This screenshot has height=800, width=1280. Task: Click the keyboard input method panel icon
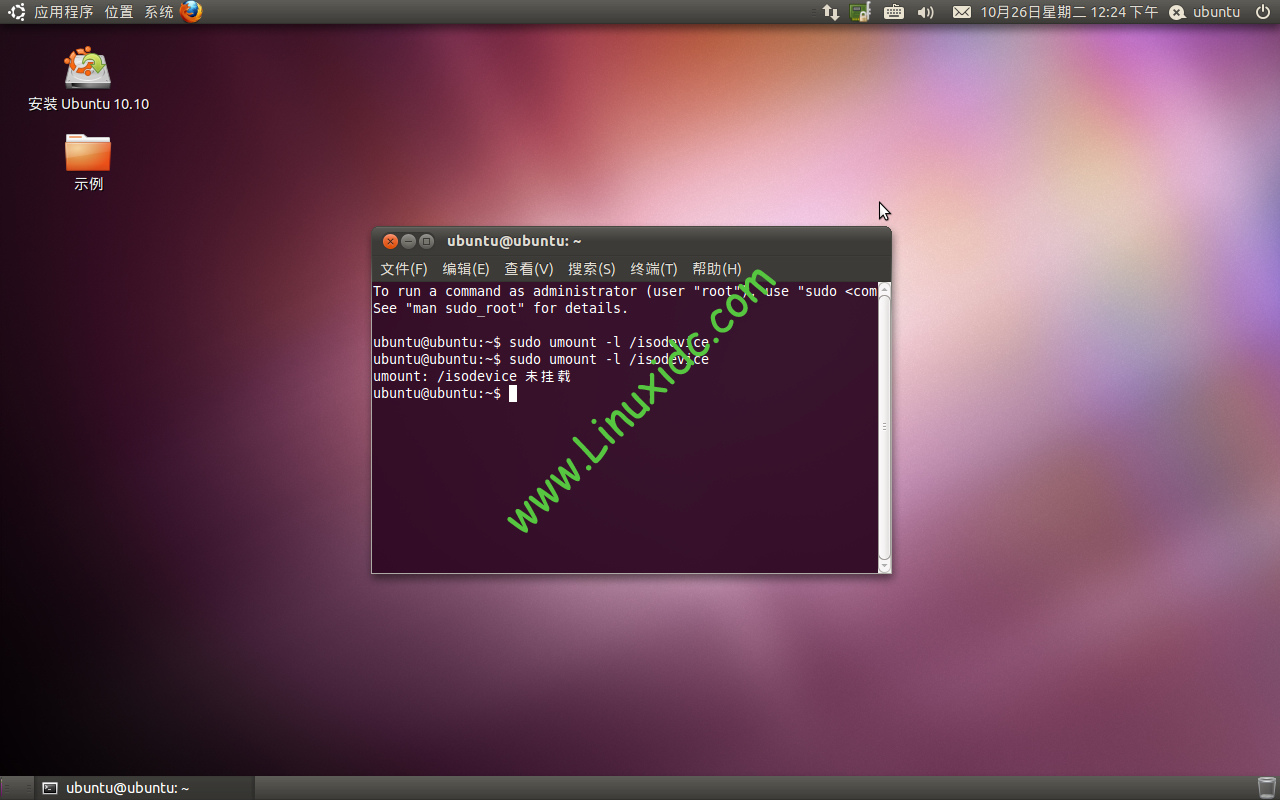coord(893,13)
